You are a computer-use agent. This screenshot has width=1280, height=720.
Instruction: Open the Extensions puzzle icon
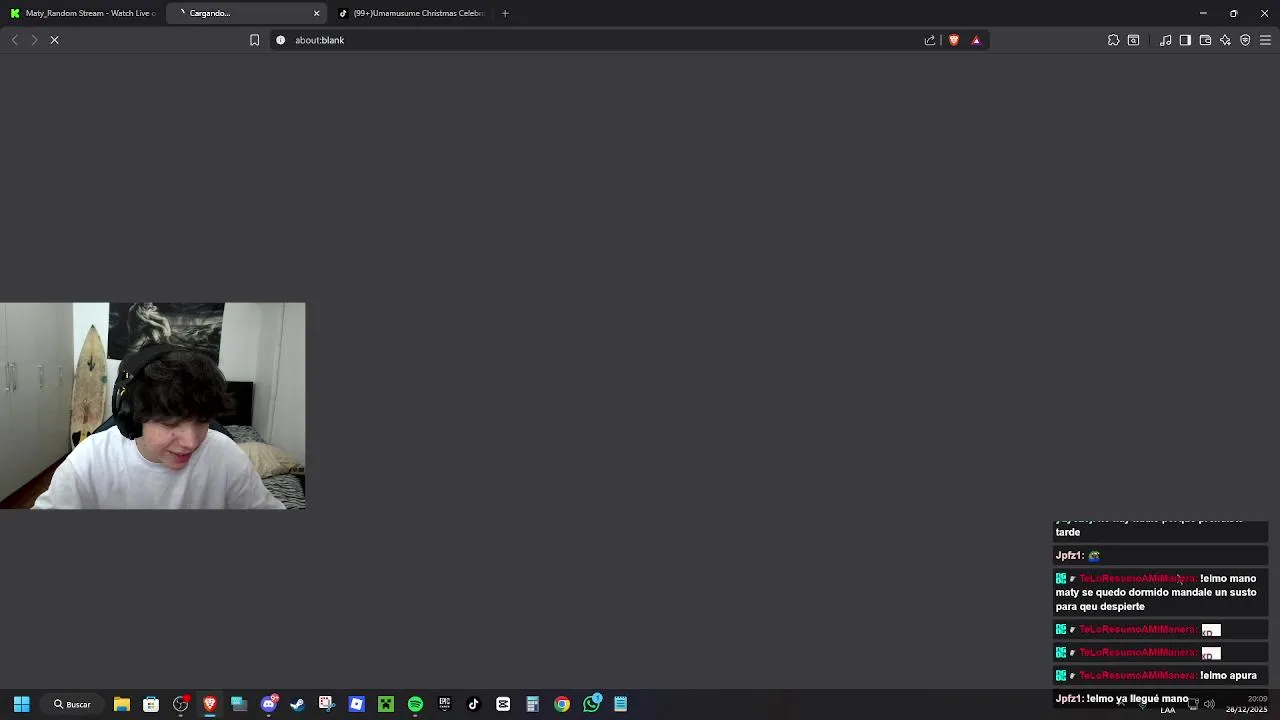pos(1113,40)
